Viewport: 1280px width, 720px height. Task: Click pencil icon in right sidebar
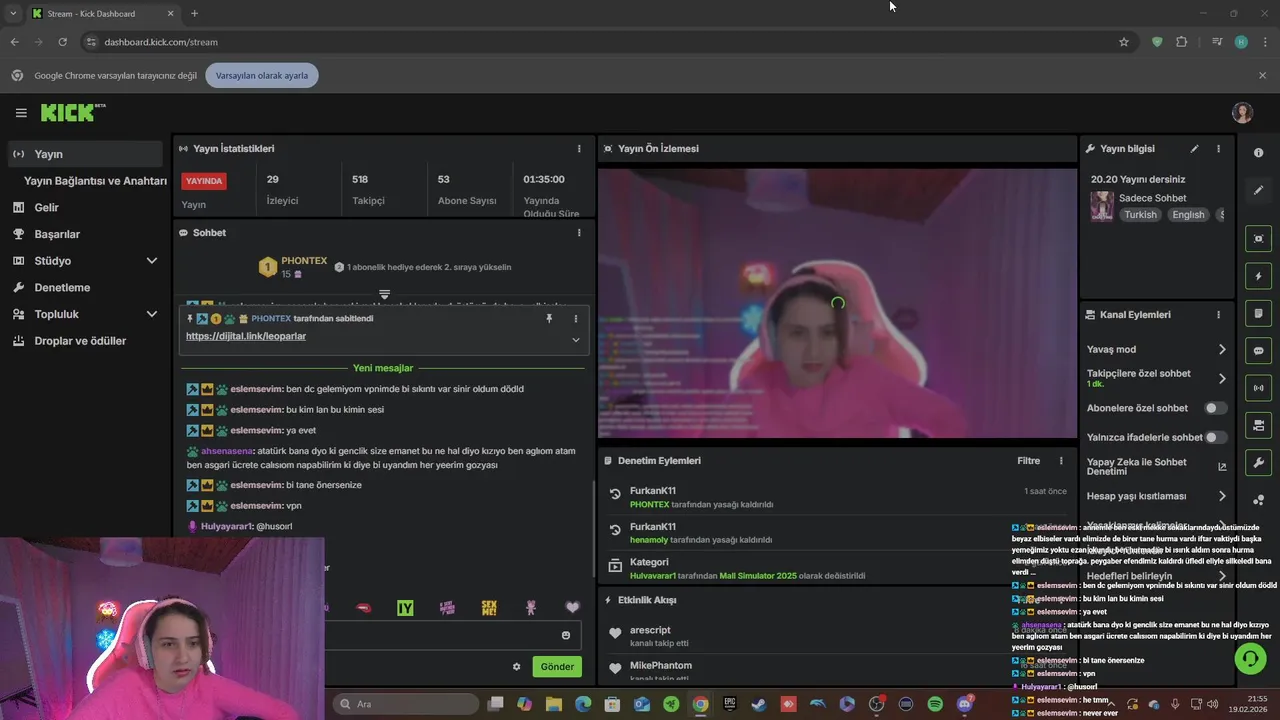click(1259, 190)
